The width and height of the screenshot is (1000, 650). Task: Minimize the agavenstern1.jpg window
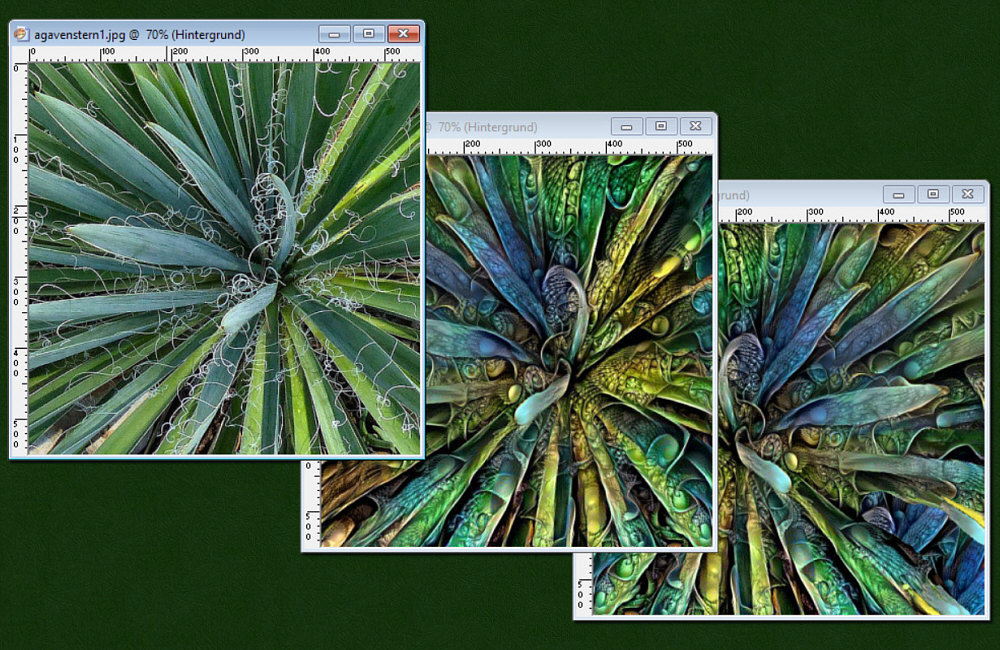[333, 34]
